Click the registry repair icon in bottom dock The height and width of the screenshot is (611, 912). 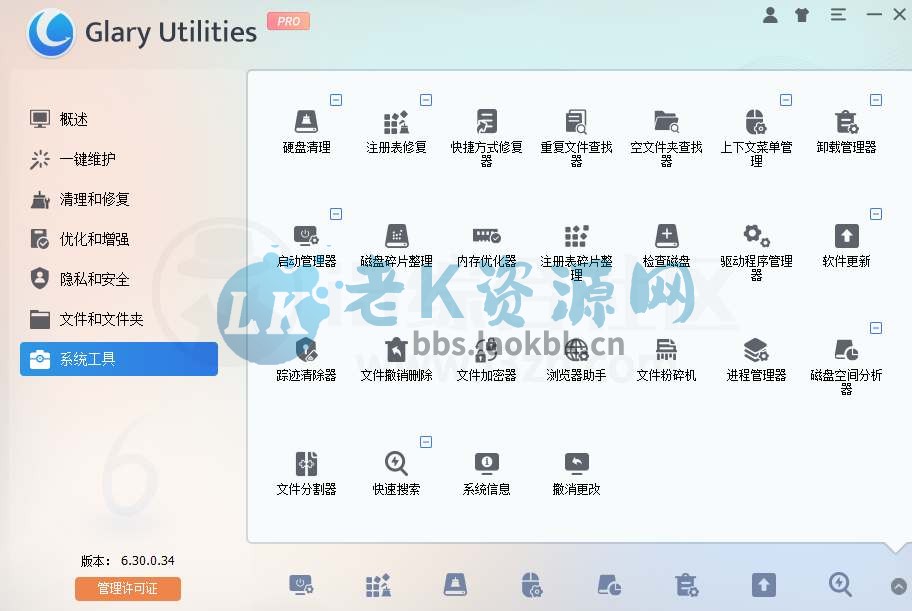[378, 585]
